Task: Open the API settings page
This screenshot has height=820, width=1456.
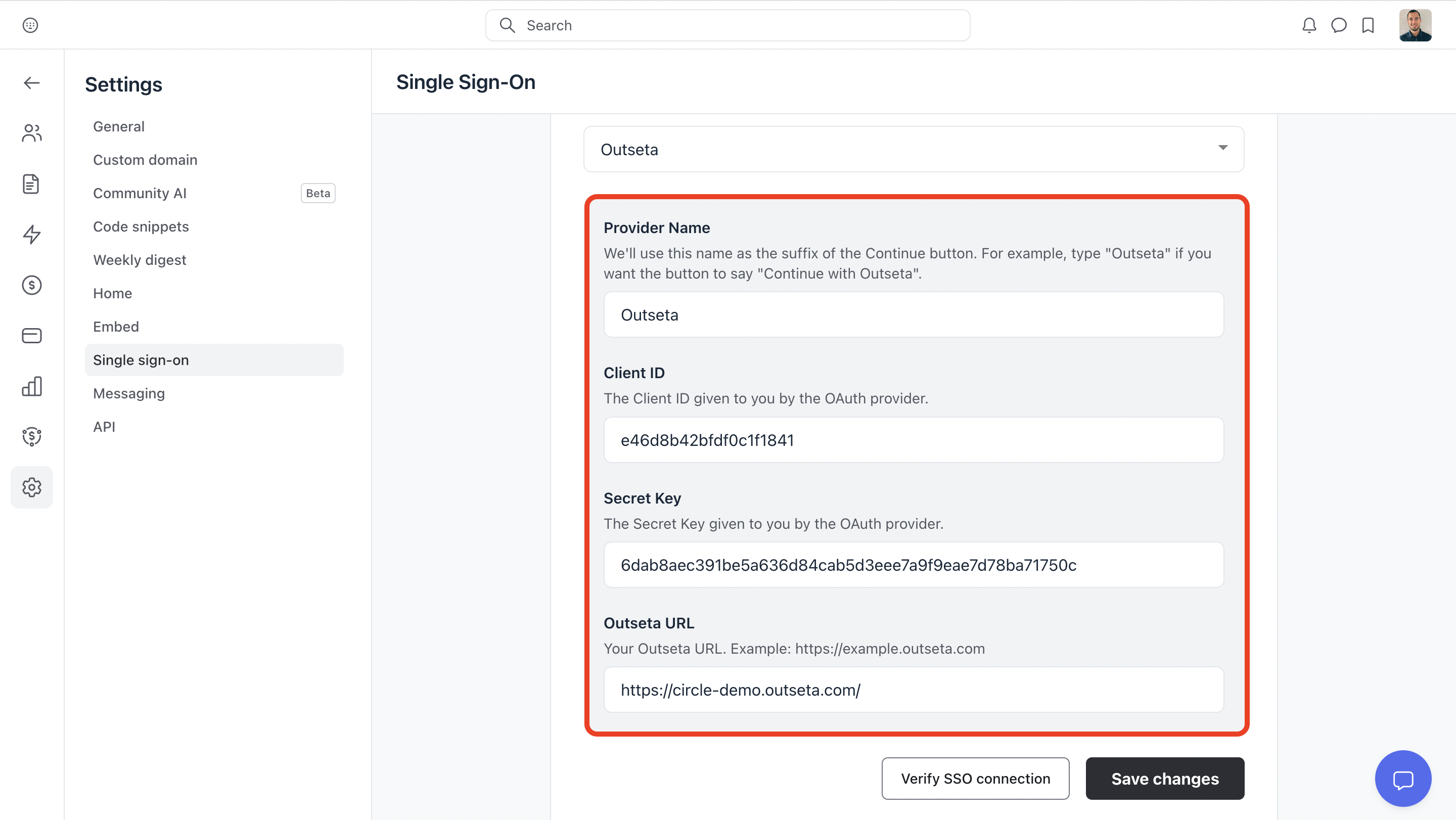Action: pos(104,427)
